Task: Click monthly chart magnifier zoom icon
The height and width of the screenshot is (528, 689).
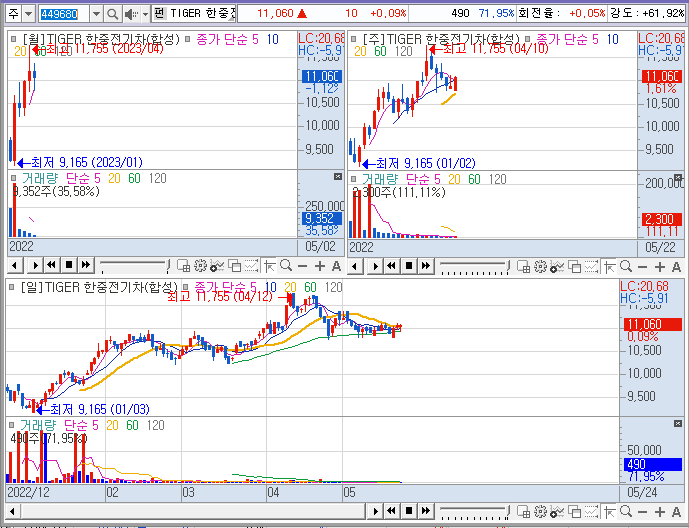Action: [286, 265]
